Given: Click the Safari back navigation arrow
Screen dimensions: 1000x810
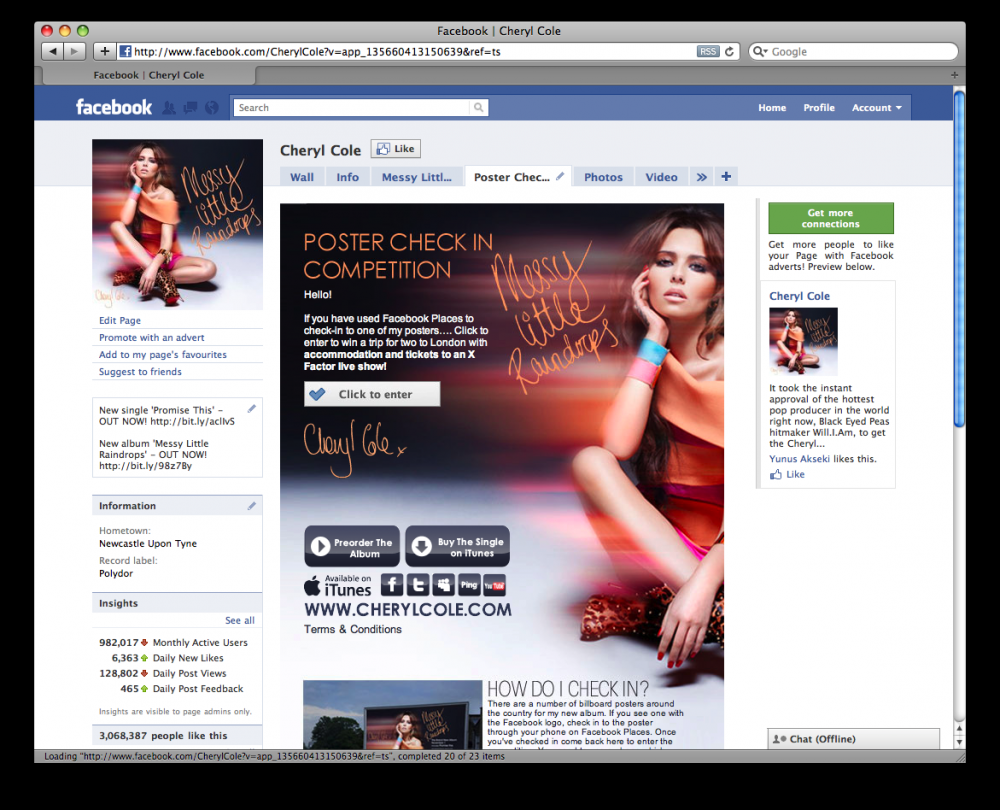Looking at the screenshot, I should pos(53,52).
